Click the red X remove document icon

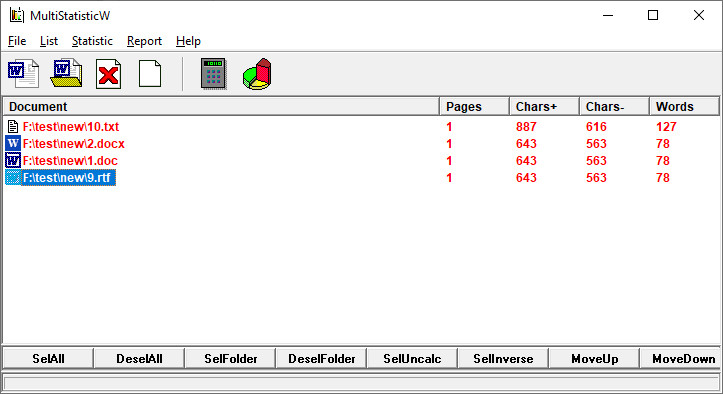(108, 74)
